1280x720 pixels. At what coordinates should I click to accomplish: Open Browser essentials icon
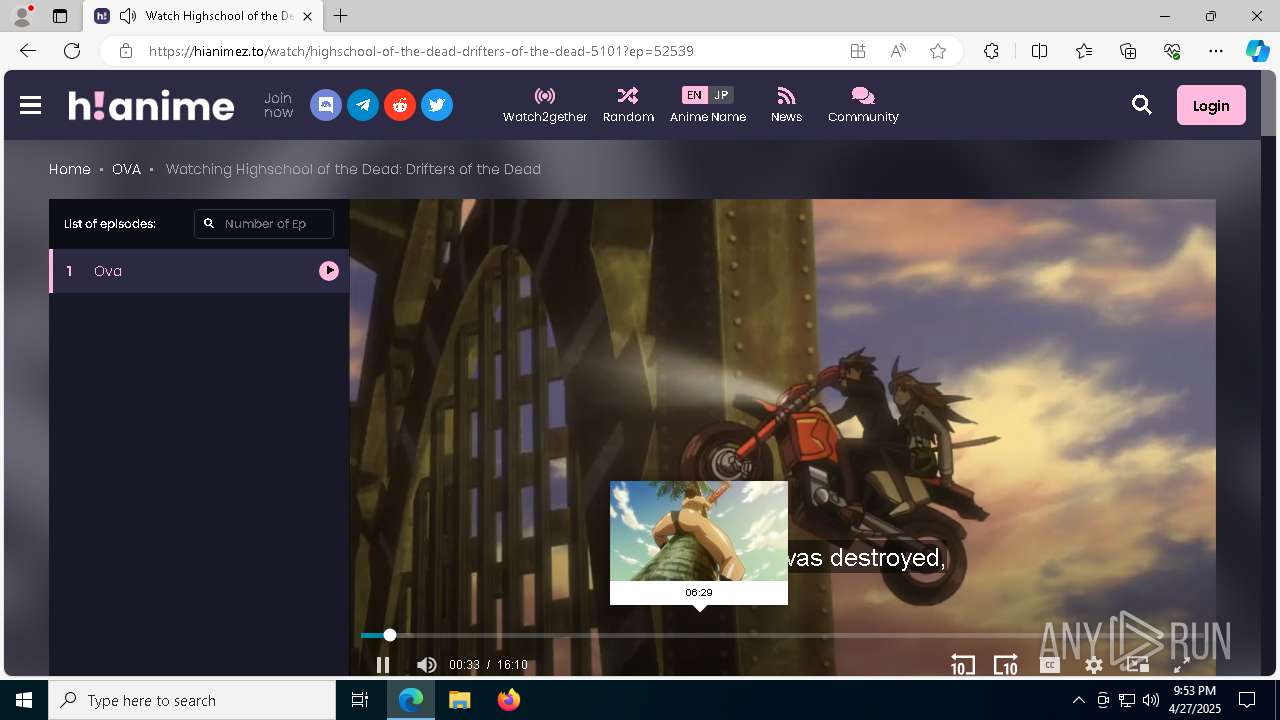coord(1172,51)
